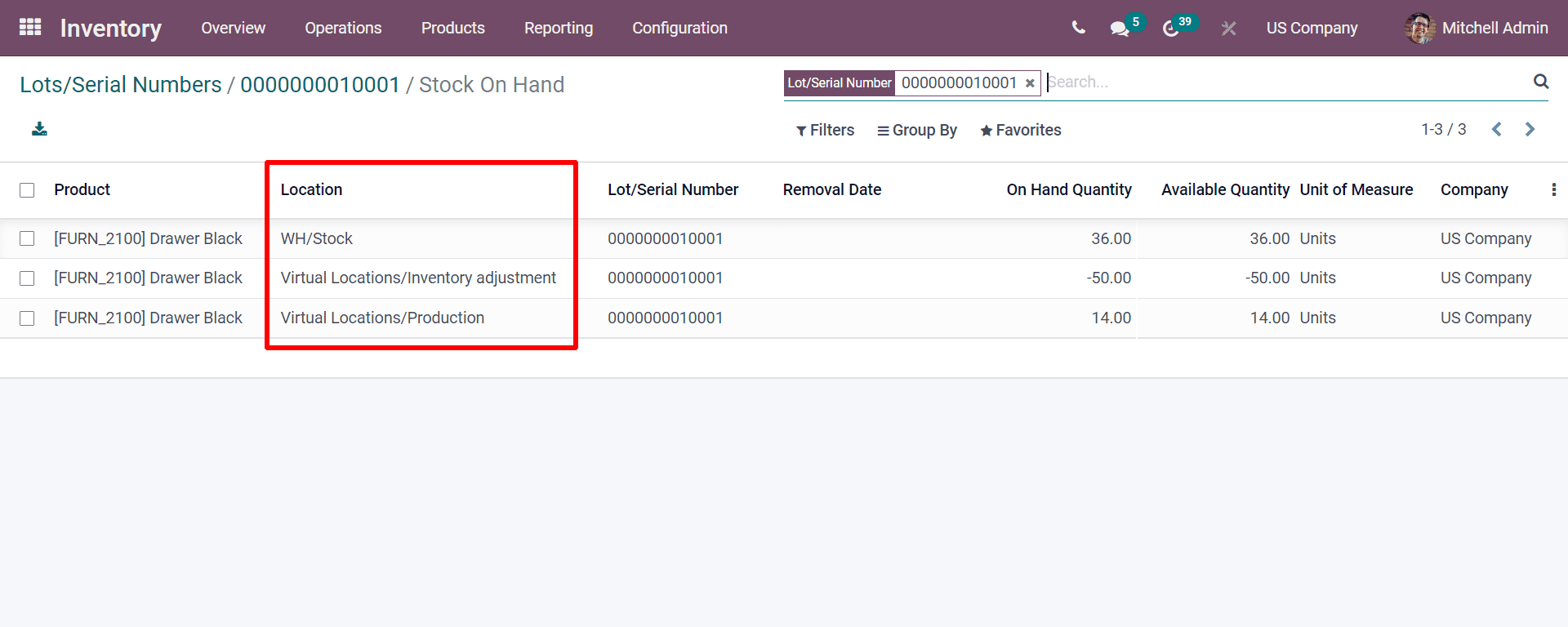Go to the next page arrow

1530,130
